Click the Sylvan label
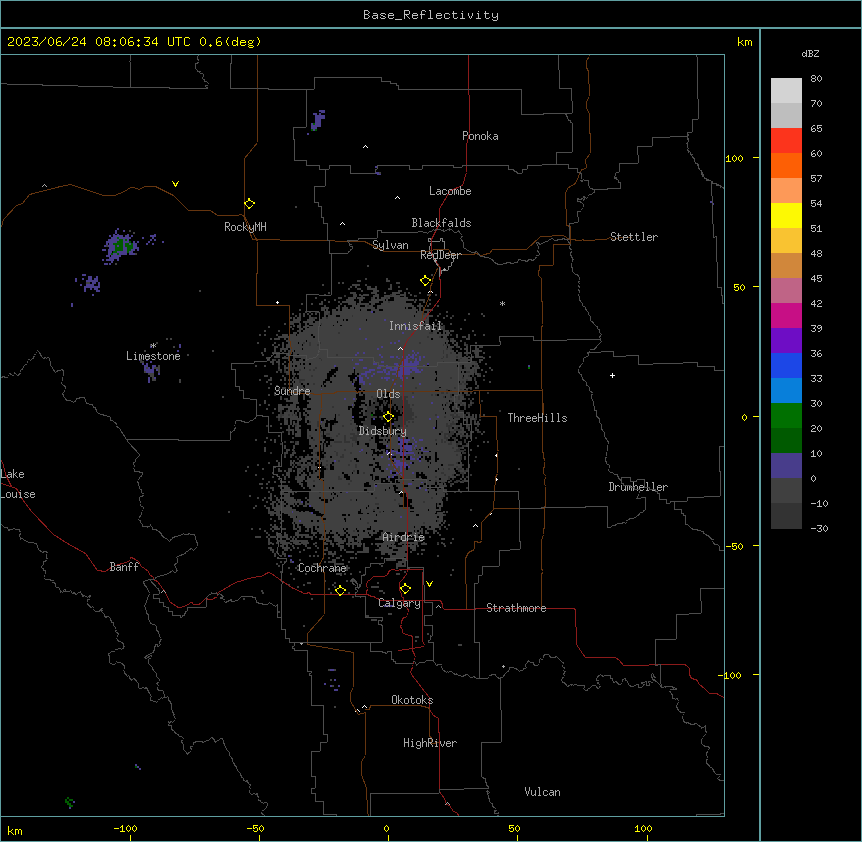The width and height of the screenshot is (862, 842). (x=390, y=245)
